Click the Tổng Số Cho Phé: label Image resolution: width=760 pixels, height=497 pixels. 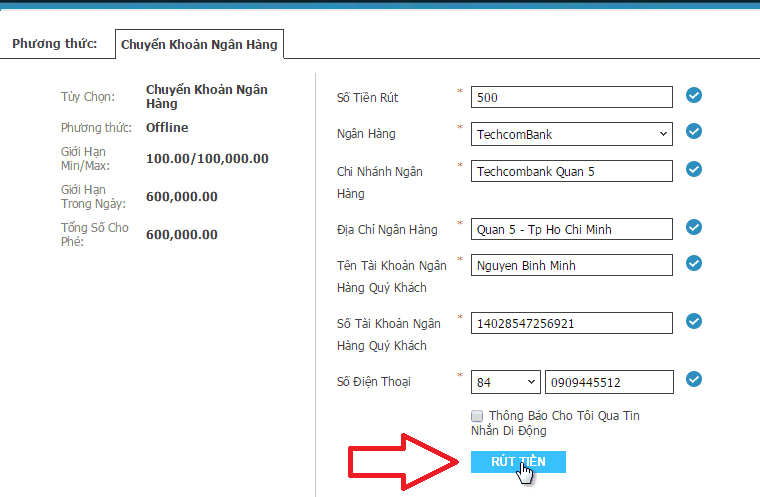click(95, 234)
